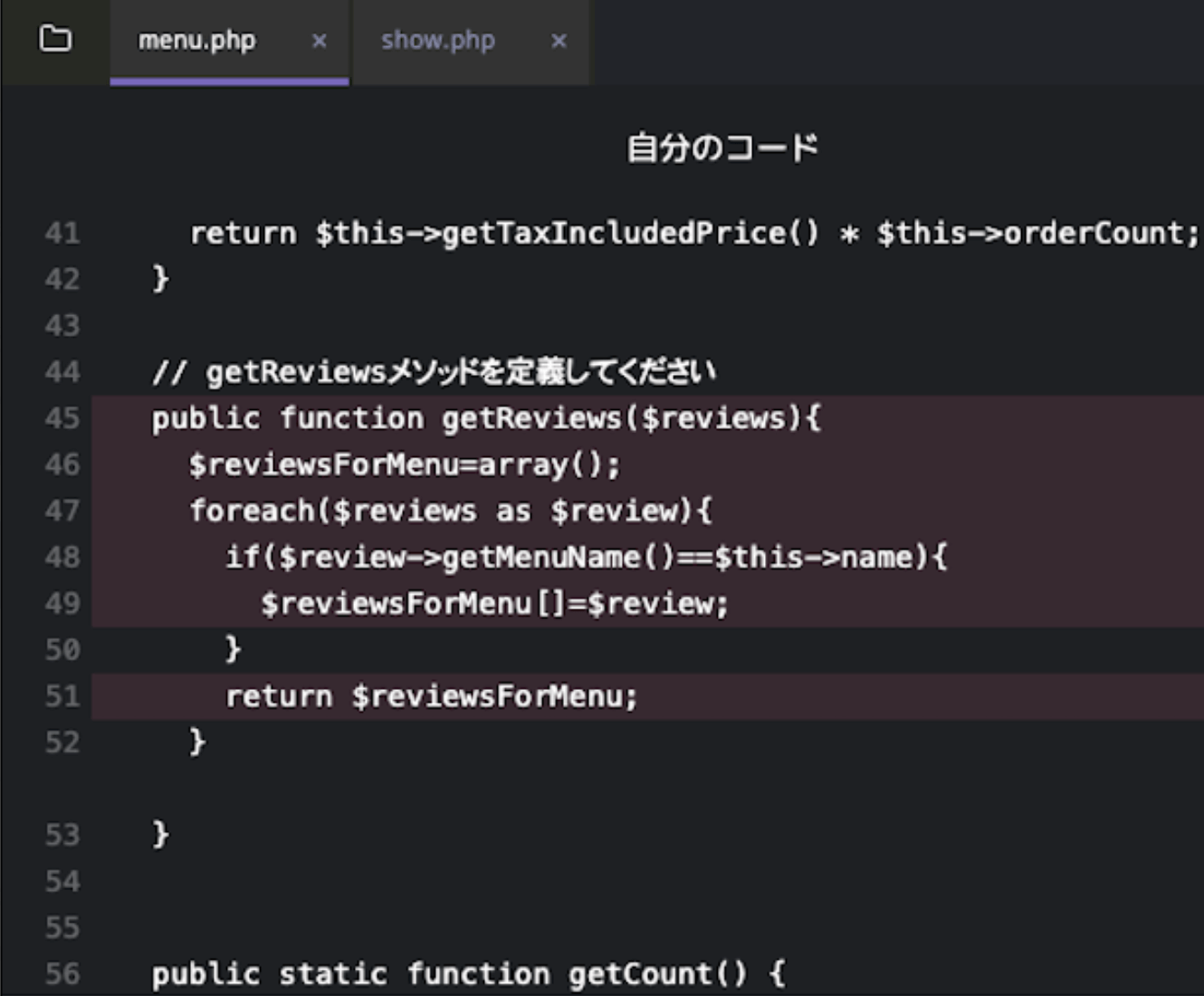This screenshot has width=1204, height=996.
Task: Click the closing brace on line 50
Action: pos(234,649)
